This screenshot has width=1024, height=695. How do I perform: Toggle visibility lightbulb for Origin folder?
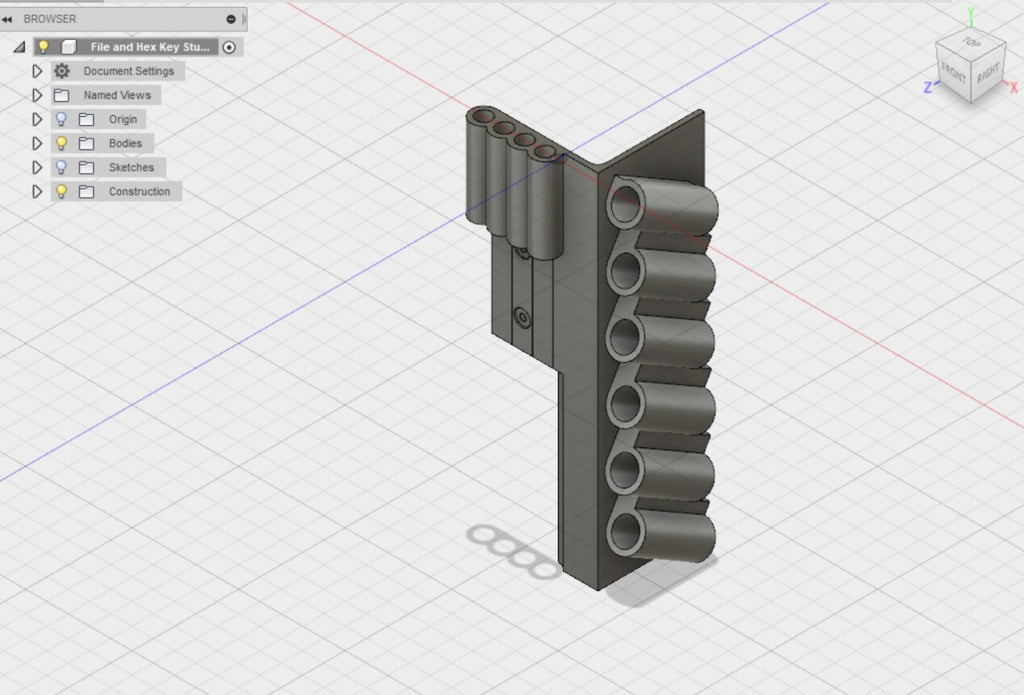[x=62, y=119]
